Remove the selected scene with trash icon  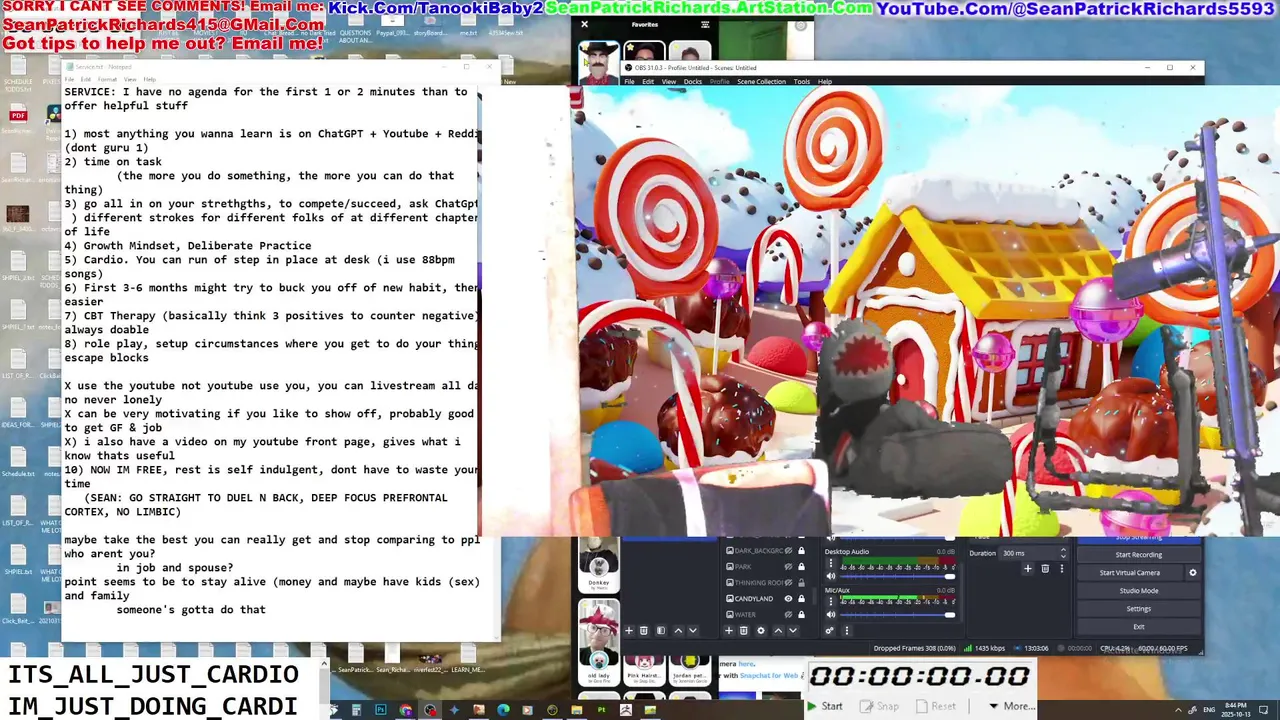(643, 630)
